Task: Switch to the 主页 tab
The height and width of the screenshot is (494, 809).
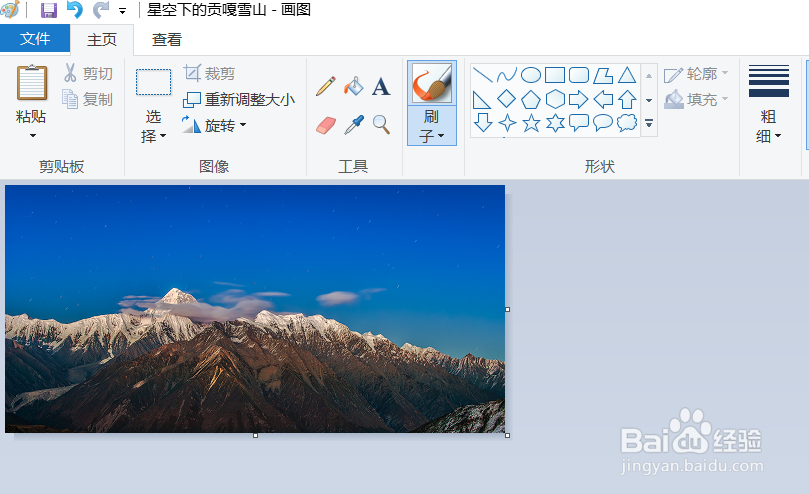Action: (102, 40)
